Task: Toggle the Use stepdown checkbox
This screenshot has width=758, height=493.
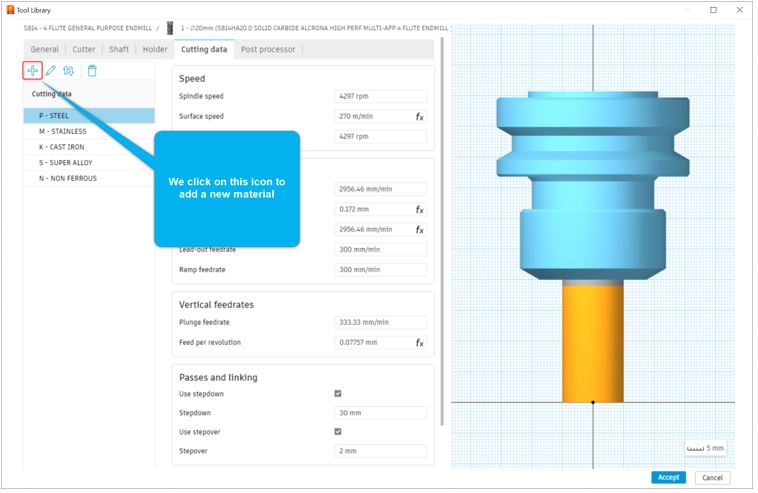Action: [338, 393]
